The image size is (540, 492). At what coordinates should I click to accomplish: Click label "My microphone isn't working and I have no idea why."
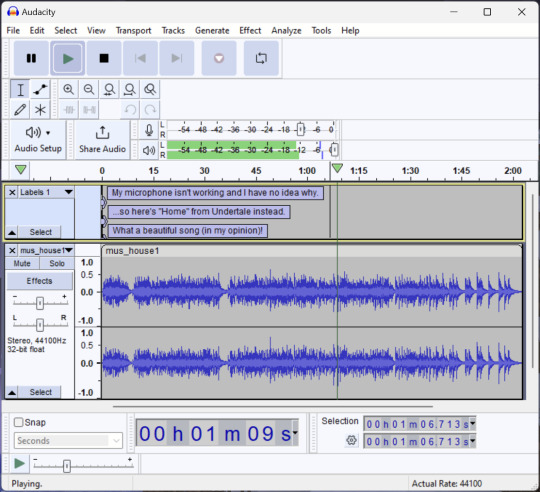coord(215,193)
